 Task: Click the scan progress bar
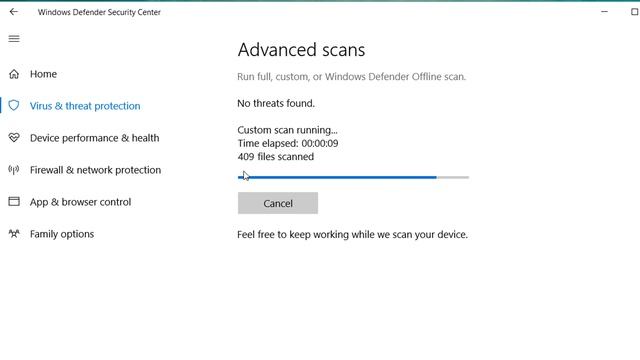coord(353,177)
